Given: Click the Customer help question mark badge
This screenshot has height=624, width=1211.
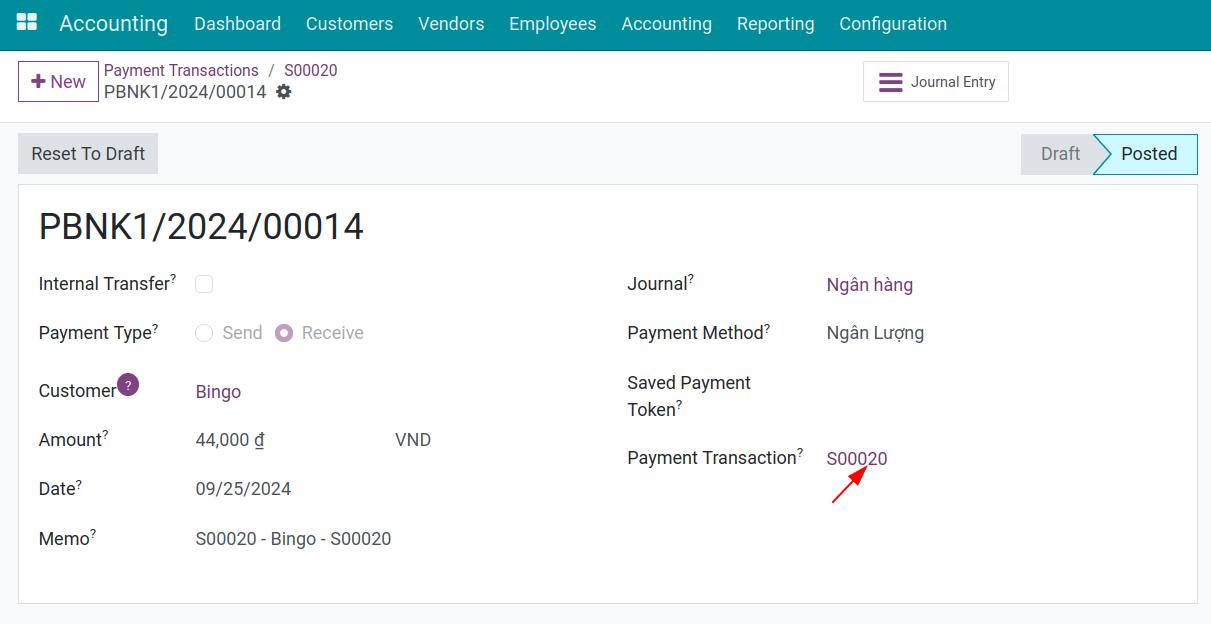Looking at the screenshot, I should pos(128,384).
